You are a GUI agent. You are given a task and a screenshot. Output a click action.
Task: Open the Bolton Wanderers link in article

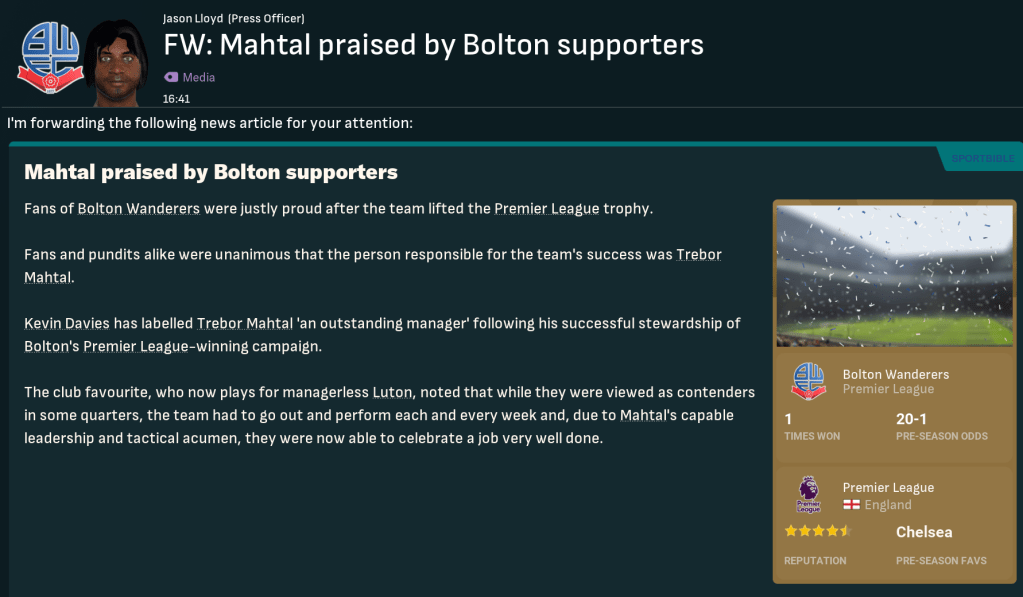(x=139, y=208)
